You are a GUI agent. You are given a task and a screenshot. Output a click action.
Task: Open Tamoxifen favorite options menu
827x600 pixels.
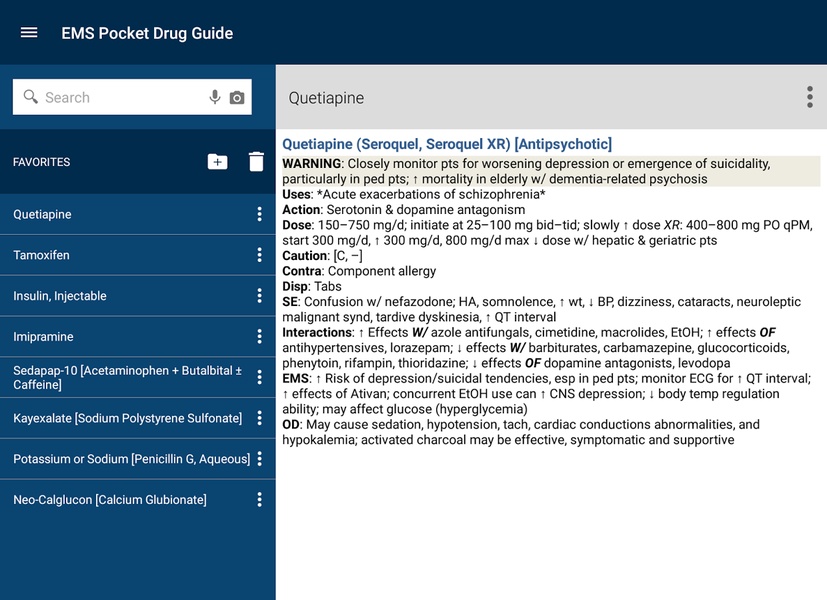tap(259, 255)
